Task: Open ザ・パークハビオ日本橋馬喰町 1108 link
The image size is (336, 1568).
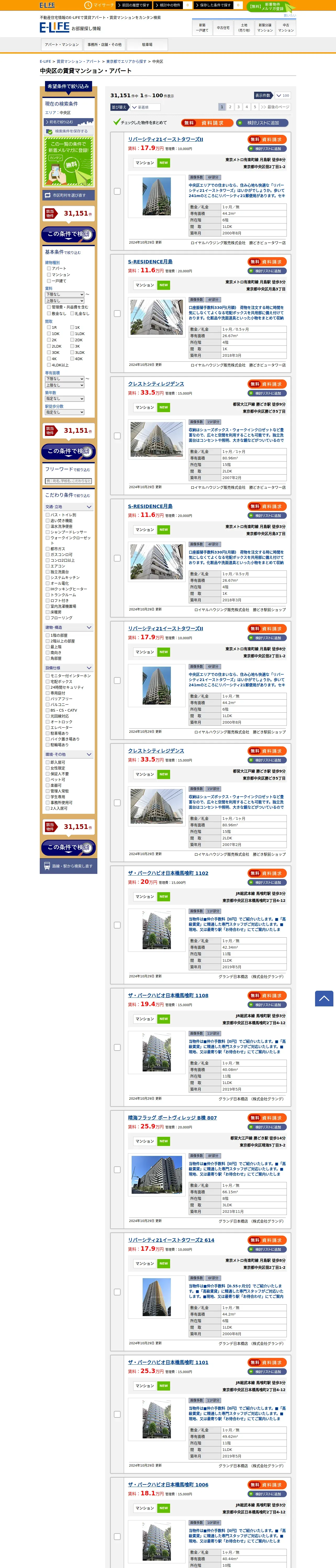Action: click(x=168, y=995)
